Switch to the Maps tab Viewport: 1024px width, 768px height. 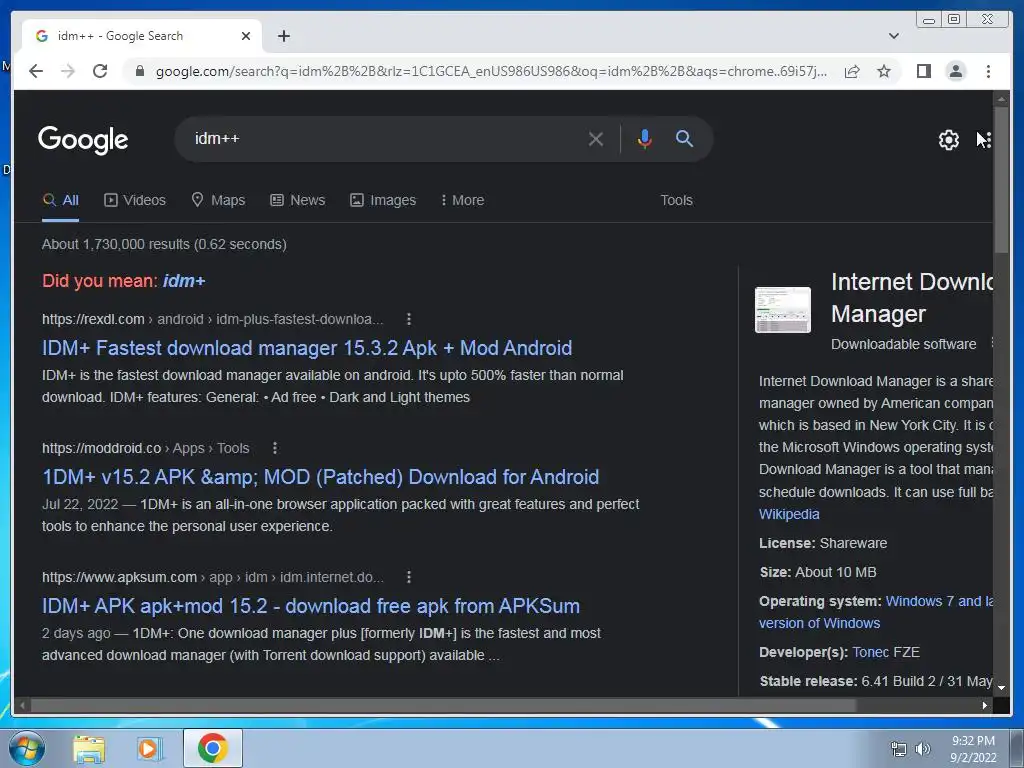(x=218, y=200)
